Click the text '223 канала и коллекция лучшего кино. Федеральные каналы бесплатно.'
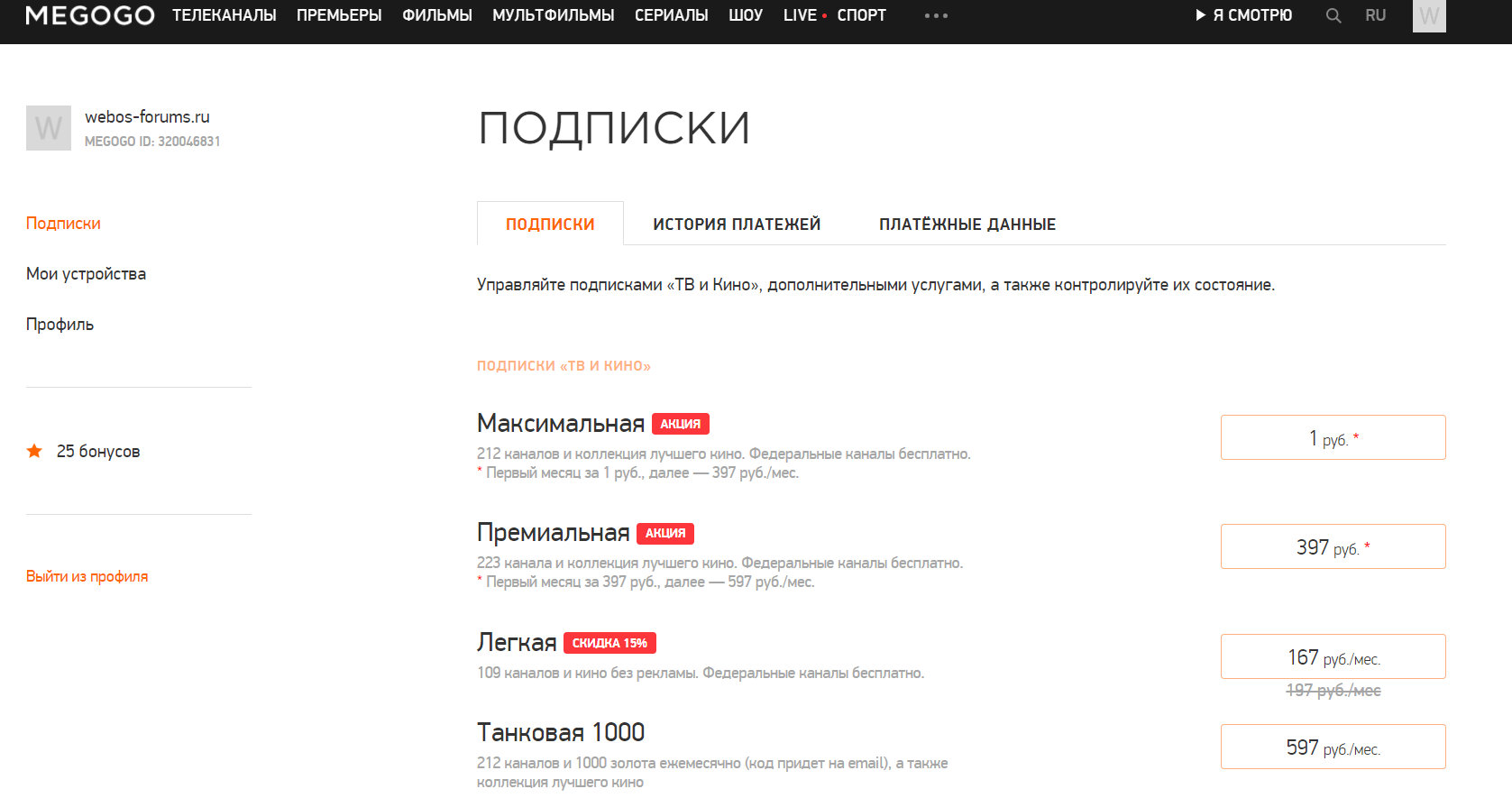This screenshot has width=1512, height=798. [x=719, y=563]
